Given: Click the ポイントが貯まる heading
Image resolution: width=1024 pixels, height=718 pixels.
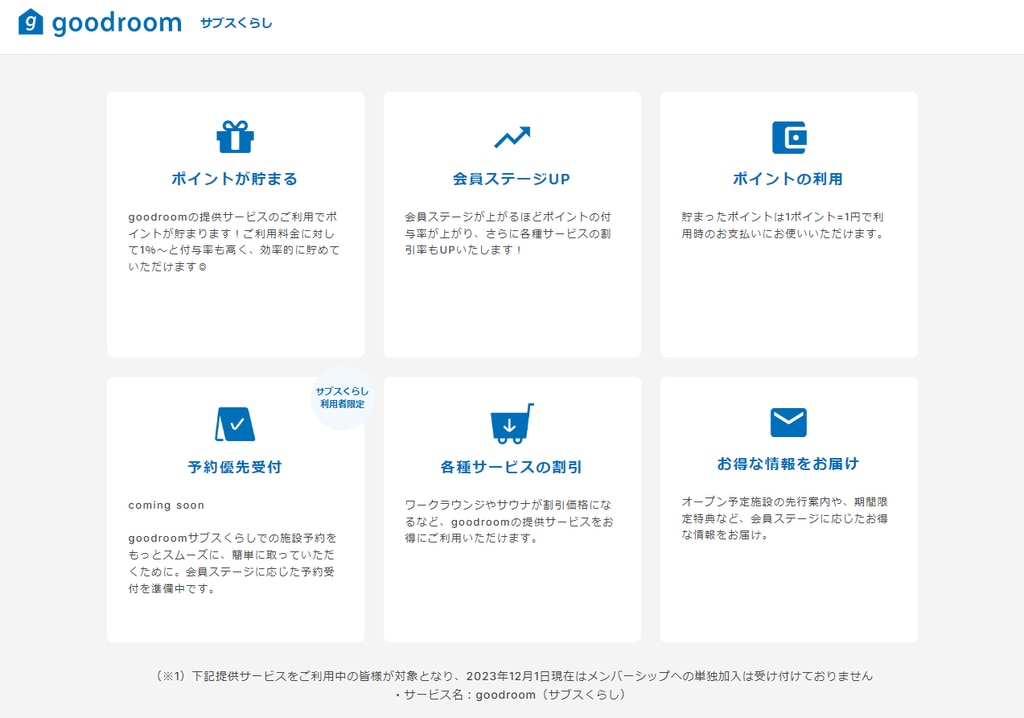Looking at the screenshot, I should point(235,179).
